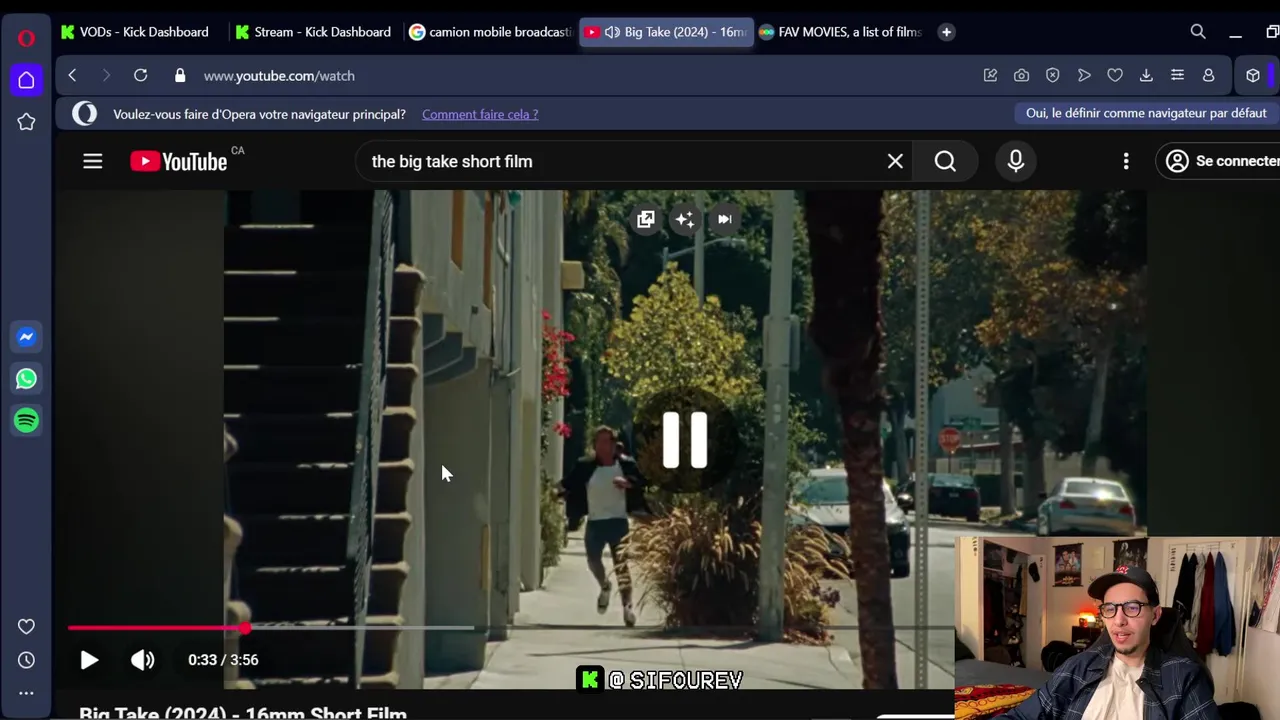Image resolution: width=1280 pixels, height=720 pixels.
Task: Focus the YouTube search field
Action: point(620,161)
